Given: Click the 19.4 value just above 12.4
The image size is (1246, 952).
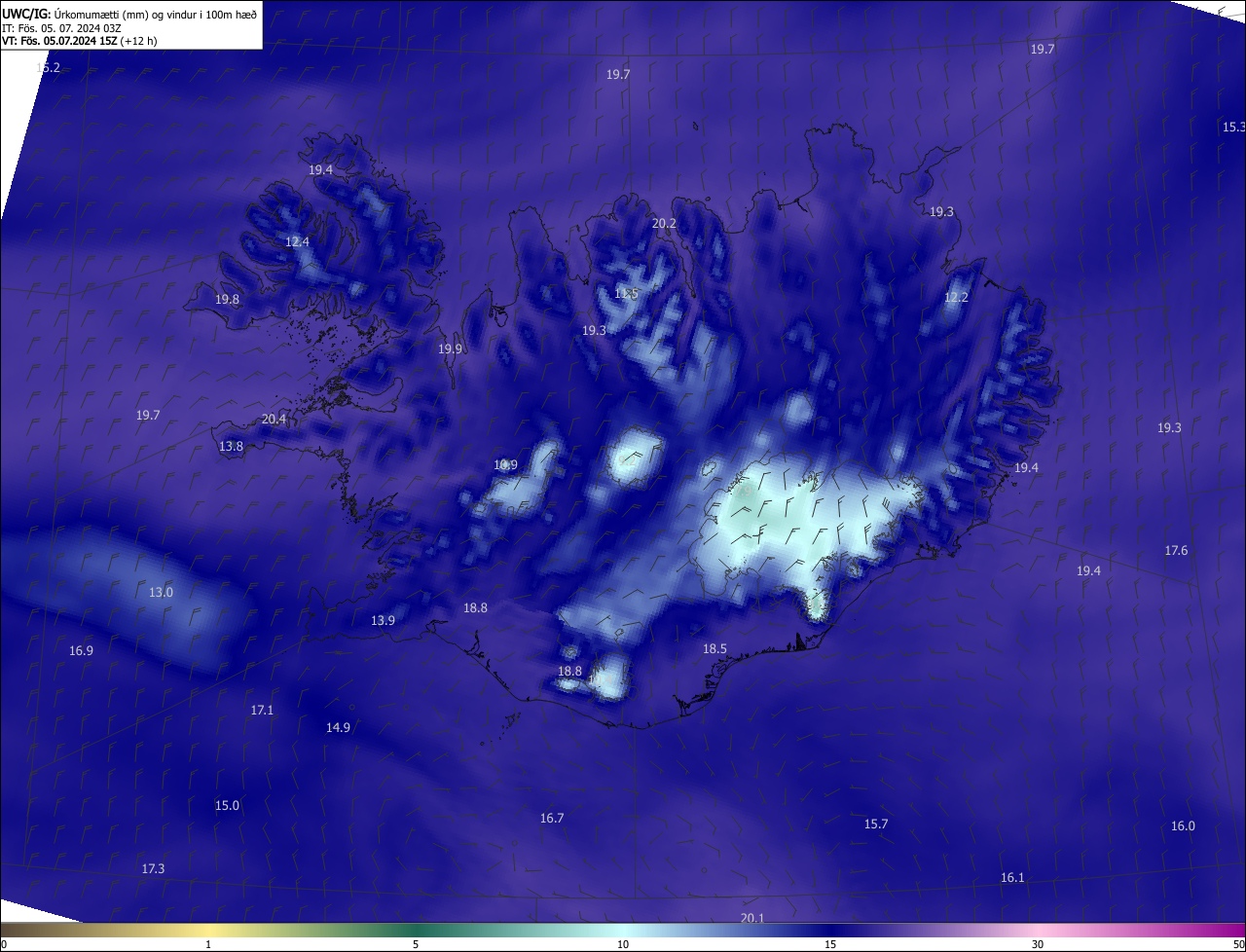Looking at the screenshot, I should click(320, 170).
